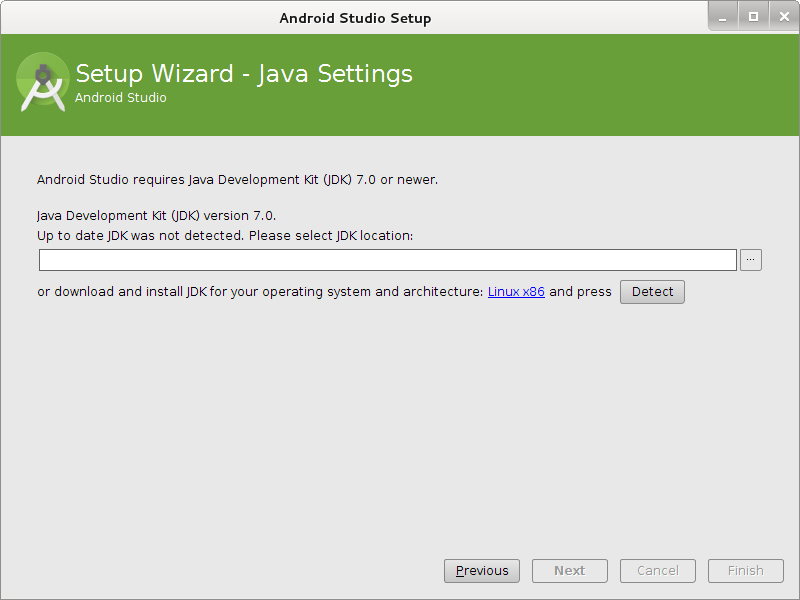Click the Detect button
The image size is (800, 600).
652,292
